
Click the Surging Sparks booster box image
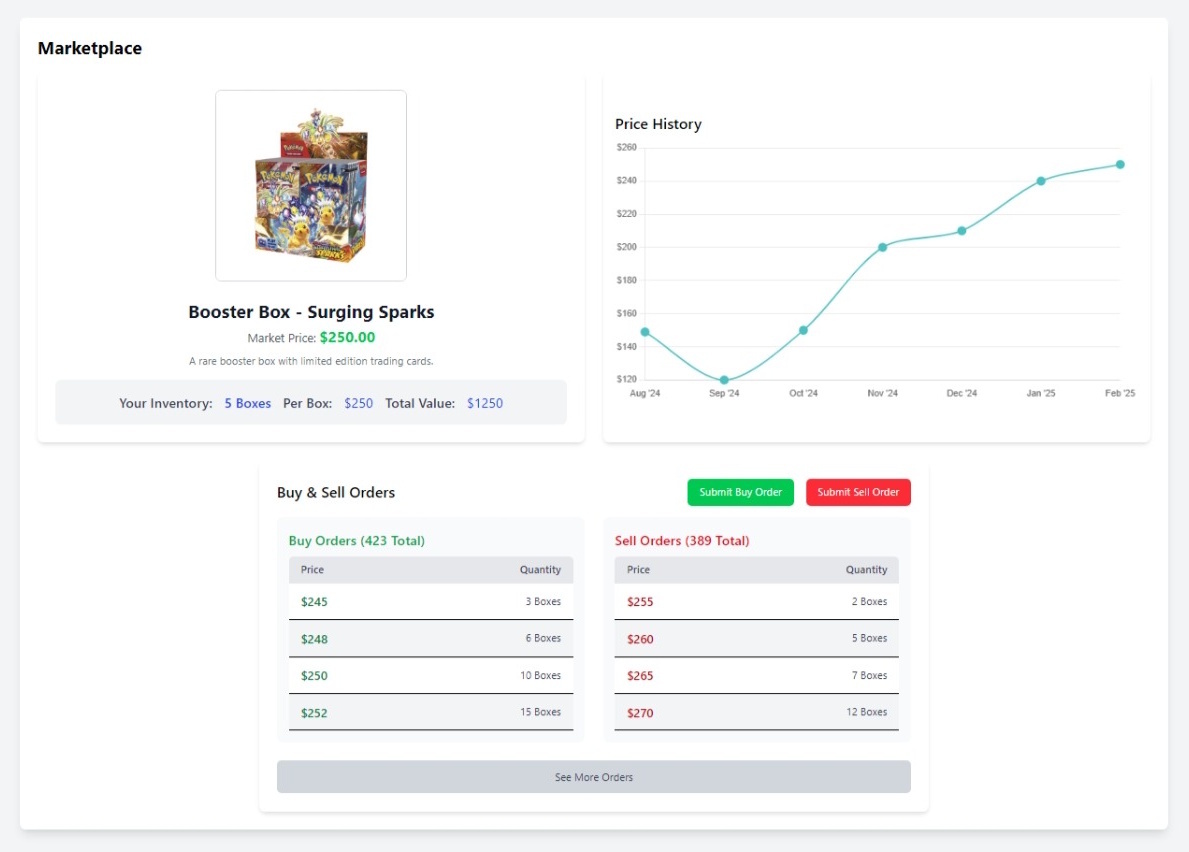coord(311,186)
